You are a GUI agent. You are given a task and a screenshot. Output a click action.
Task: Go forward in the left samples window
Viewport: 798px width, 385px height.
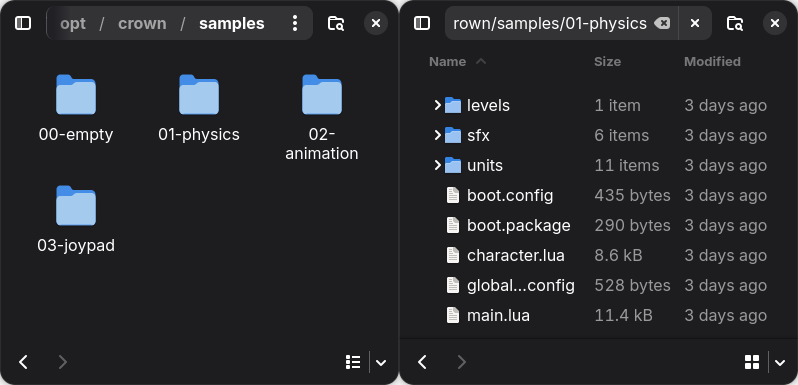pos(63,362)
